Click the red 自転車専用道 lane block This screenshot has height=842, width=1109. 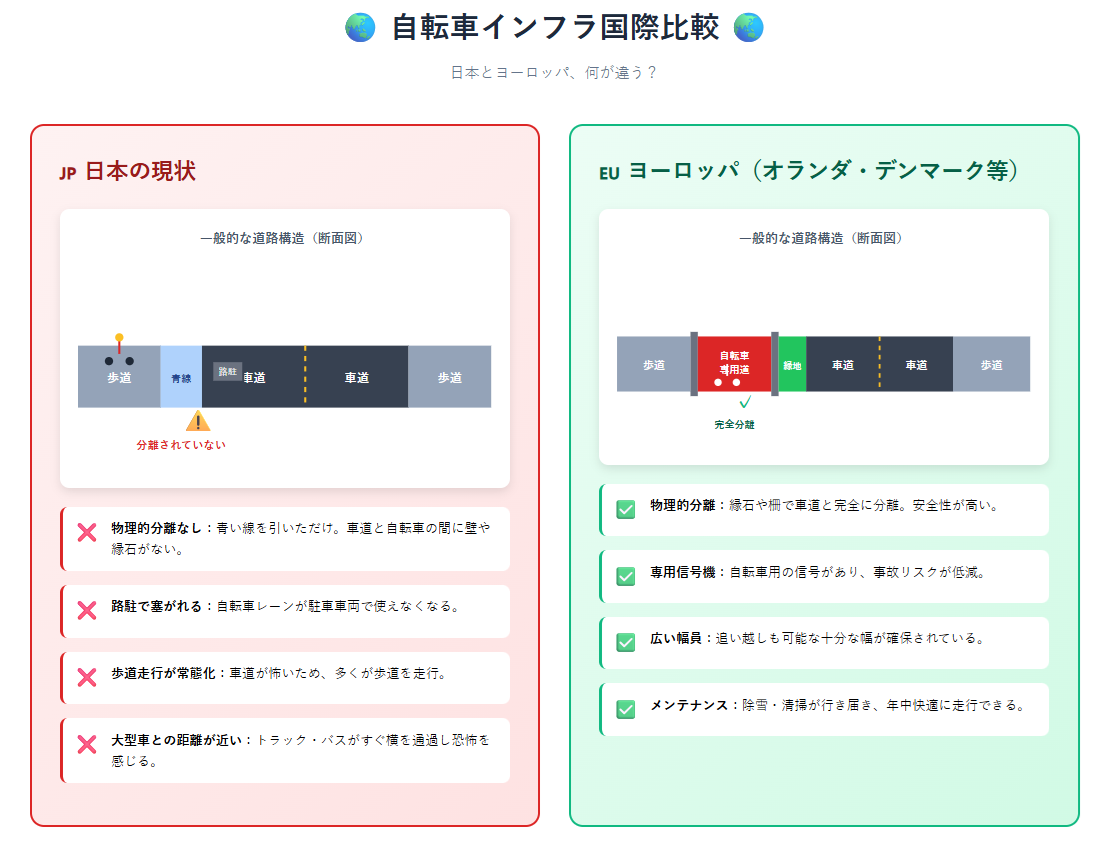pyautogui.click(x=735, y=364)
